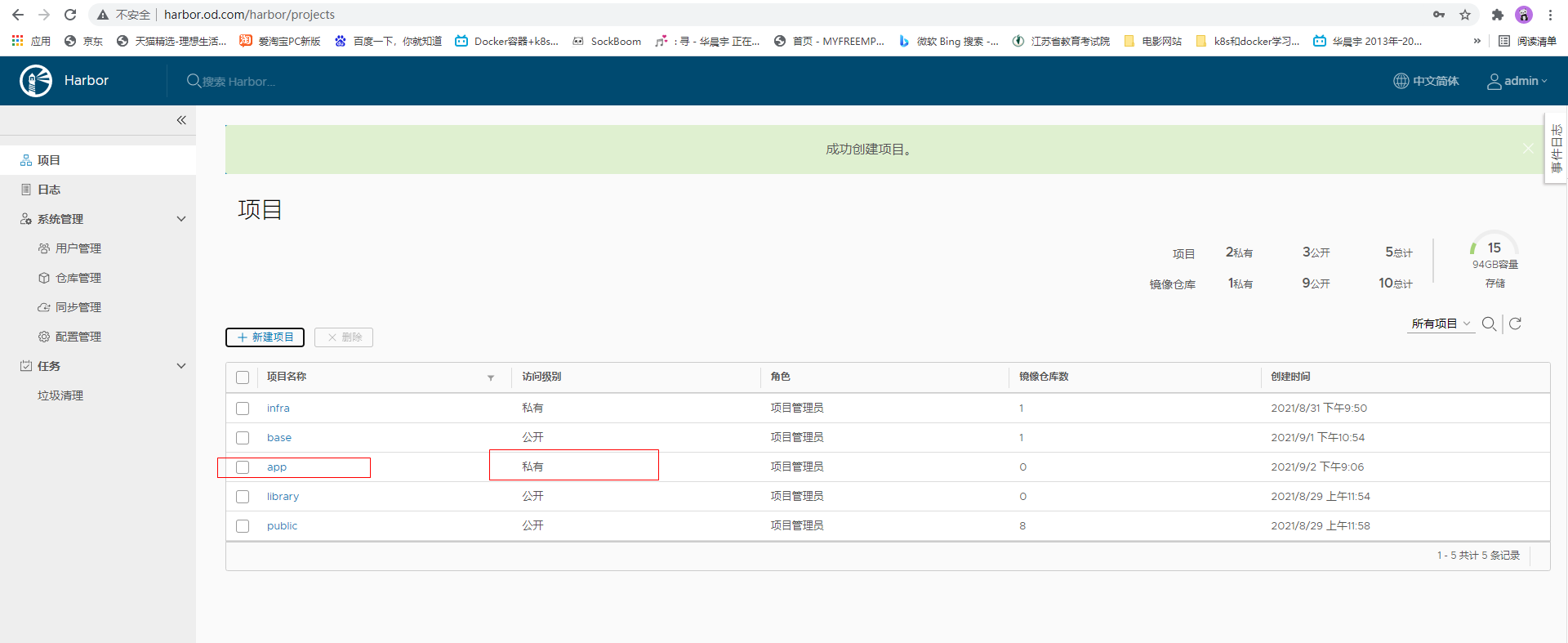
Task: Open the base project link
Action: [279, 438]
